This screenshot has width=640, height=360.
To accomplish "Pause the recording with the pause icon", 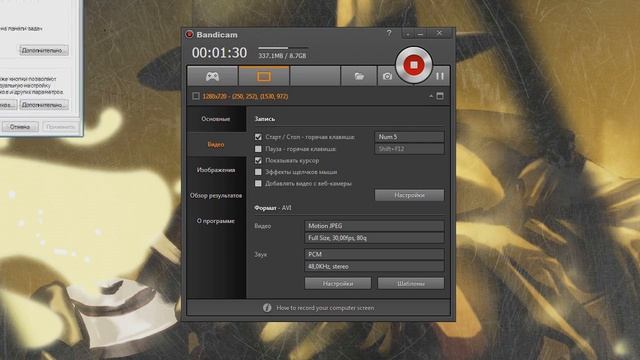I will [x=440, y=76].
